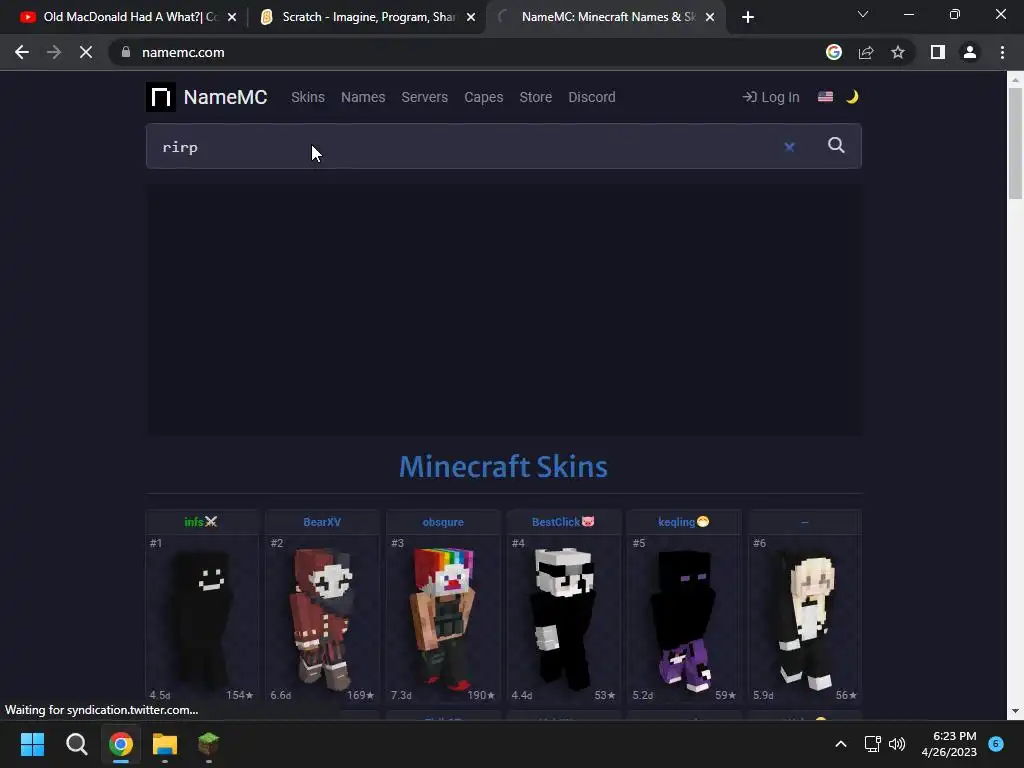
Task: Open the Chrome three-dot menu
Action: point(1002,52)
